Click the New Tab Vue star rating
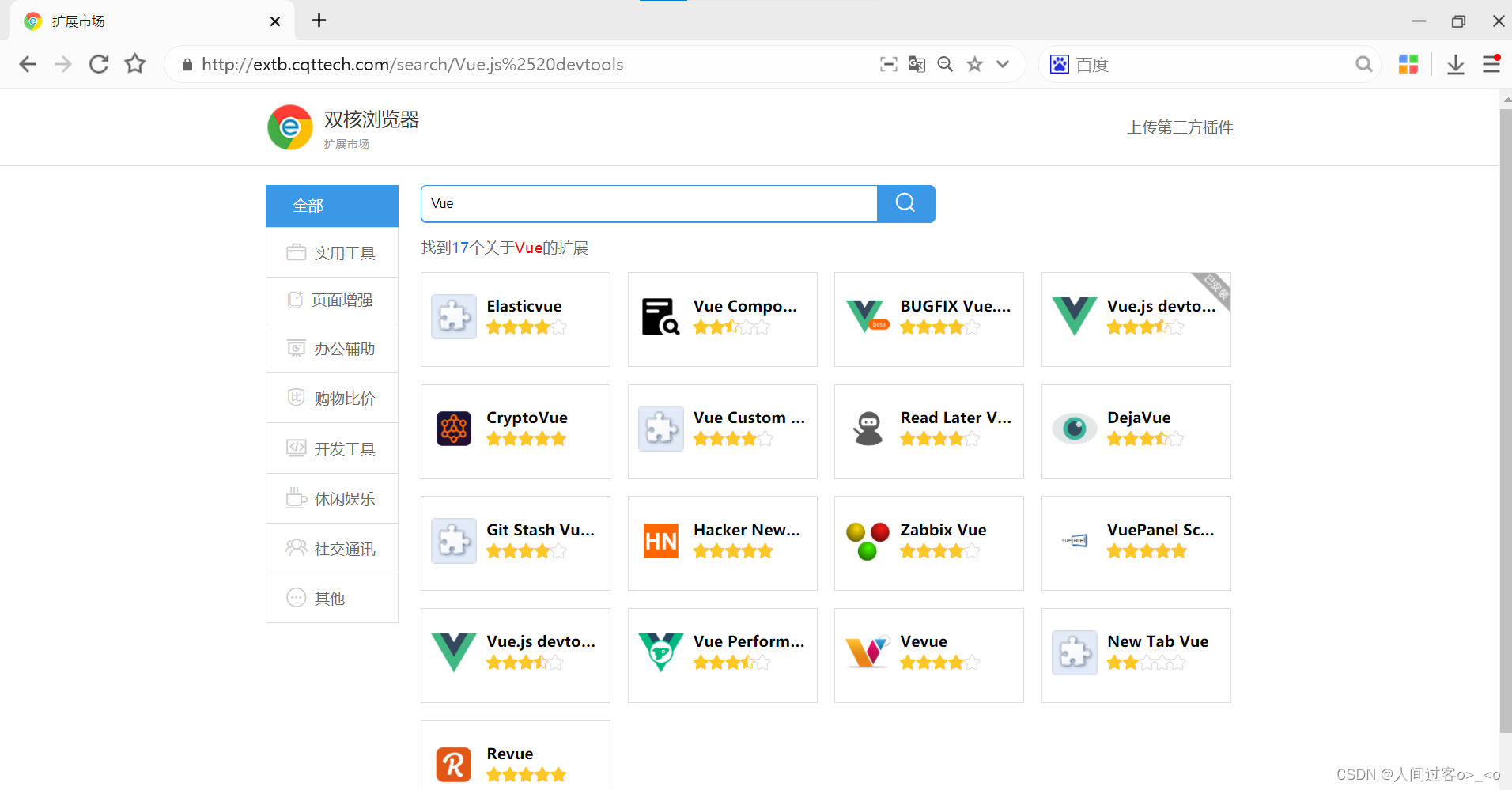Image resolution: width=1512 pixels, height=790 pixels. [1146, 663]
